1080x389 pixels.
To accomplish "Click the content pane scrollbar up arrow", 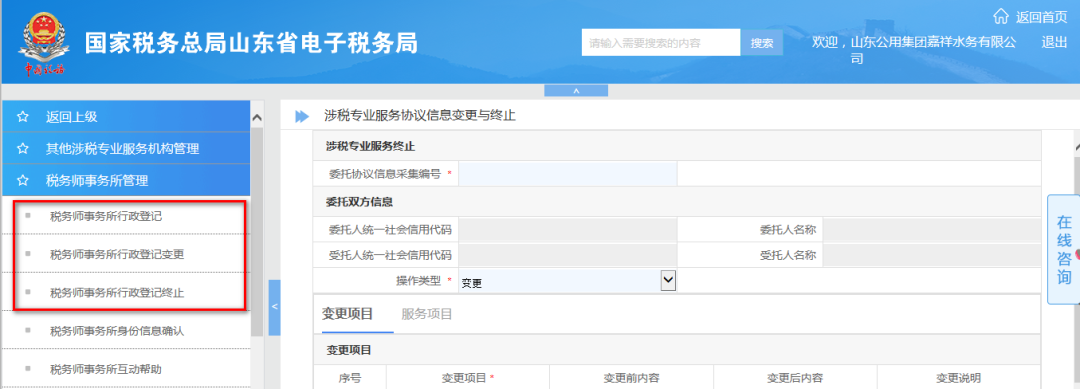I will (x=1076, y=147).
